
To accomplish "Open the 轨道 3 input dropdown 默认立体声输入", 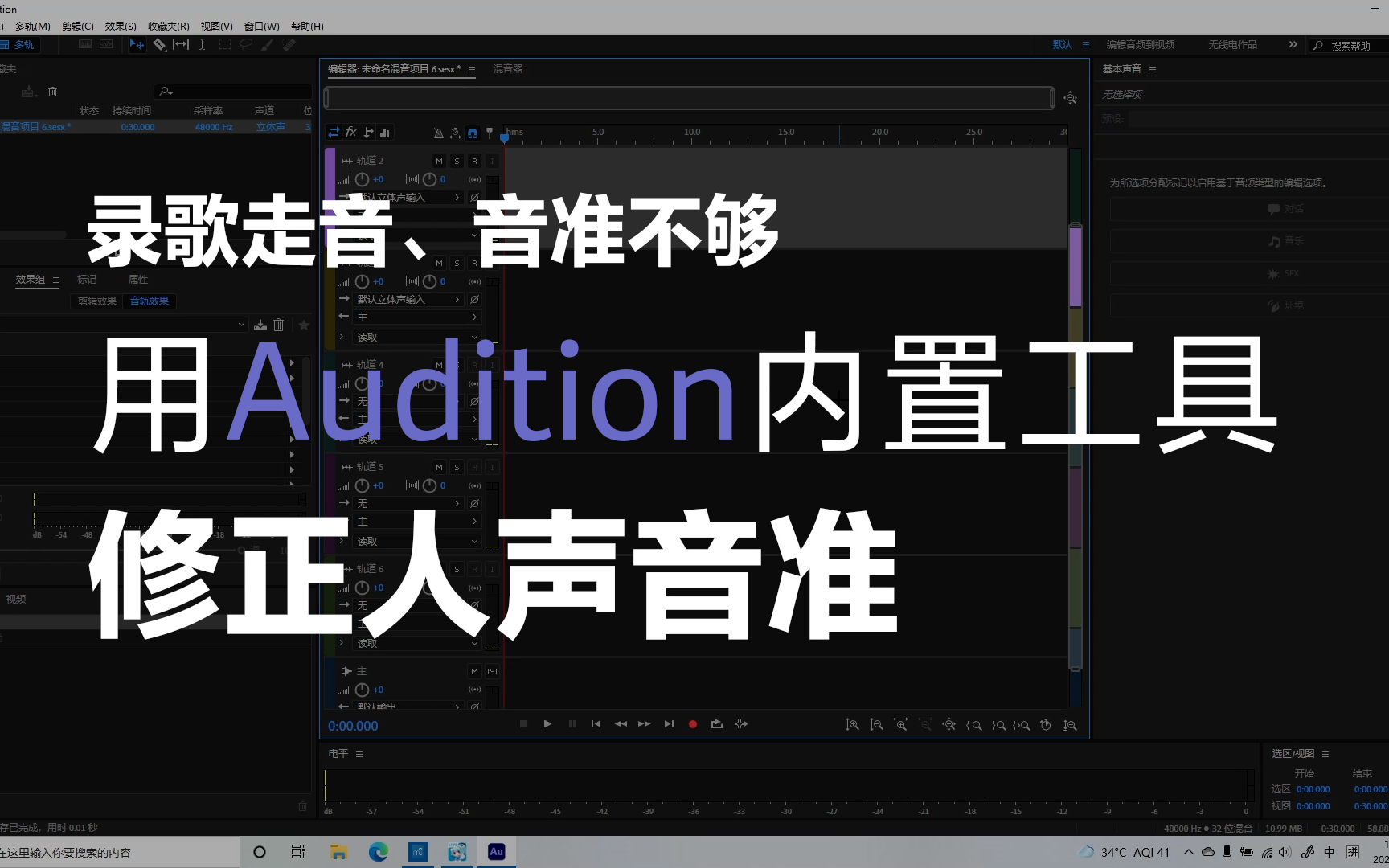I will click(x=409, y=300).
